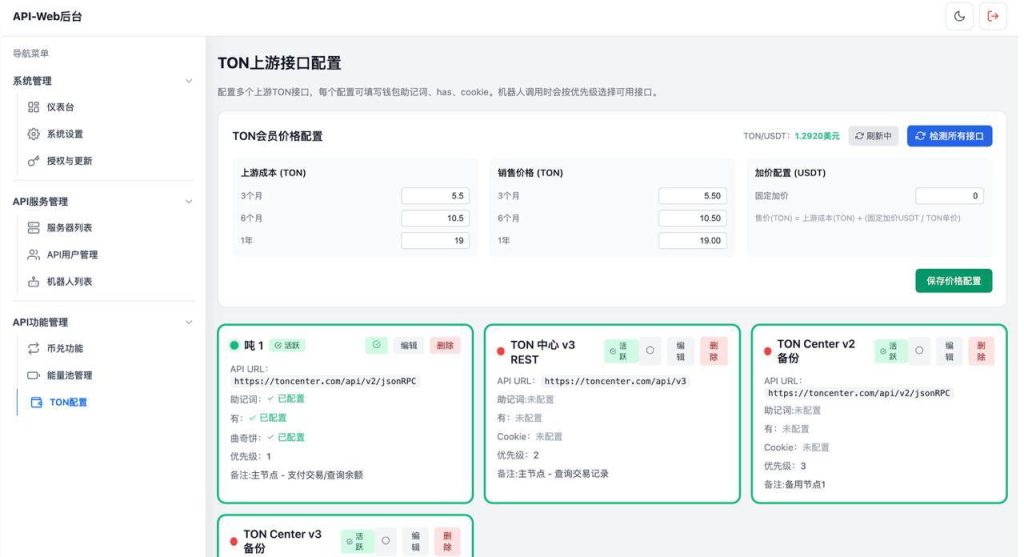Toggle 活跃 status on 吨 1 card
The image size is (1024, 557).
click(287, 345)
